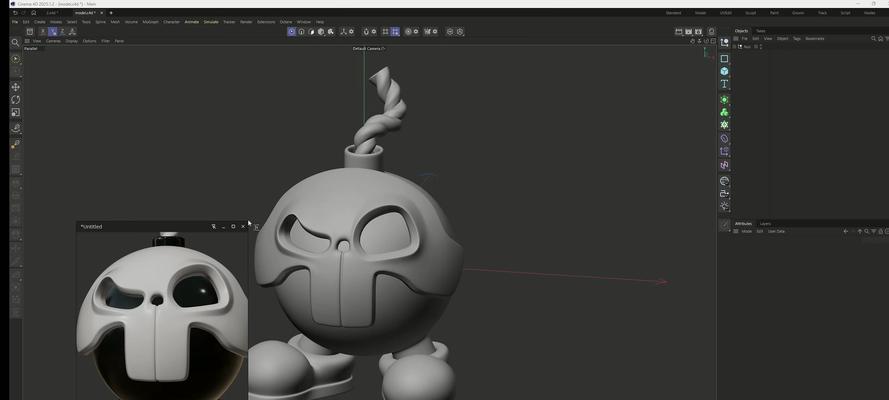Screen dimensions: 889x400
Task: Open the Extensions menu
Action: (266, 22)
